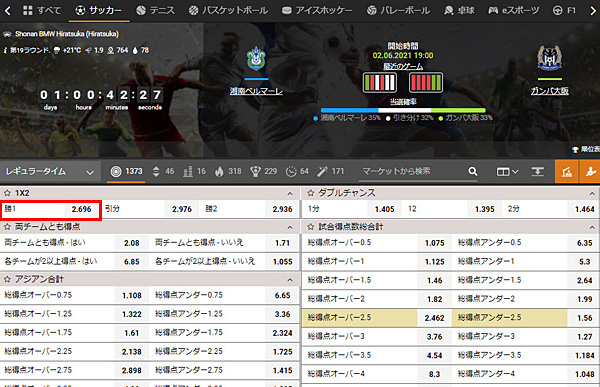600x387 pixels.
Task: Favorite the 両チームとも得点 market star
Action: (x=7, y=227)
